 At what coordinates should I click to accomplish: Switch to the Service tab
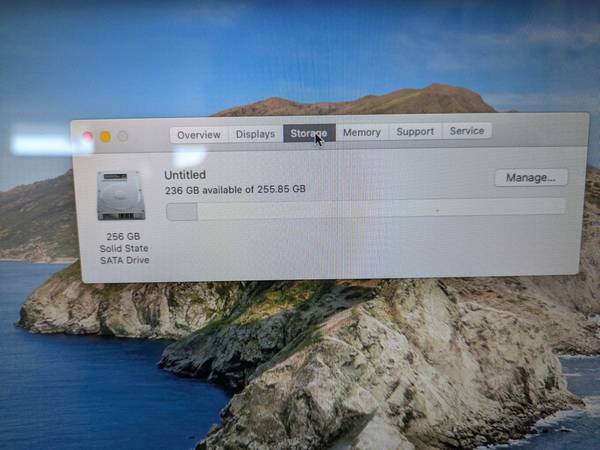(x=467, y=130)
